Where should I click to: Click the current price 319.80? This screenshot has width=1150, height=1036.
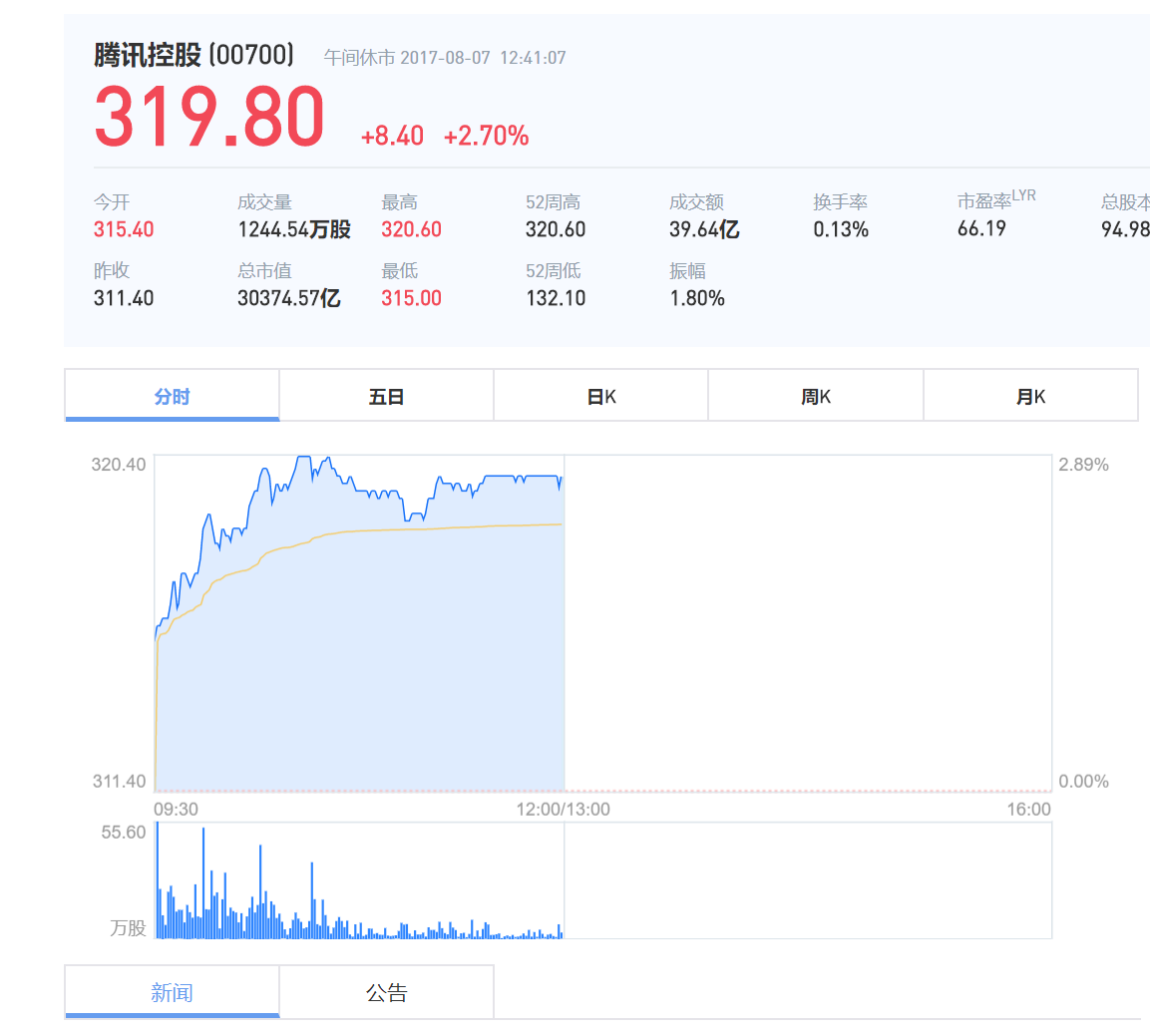pos(209,116)
